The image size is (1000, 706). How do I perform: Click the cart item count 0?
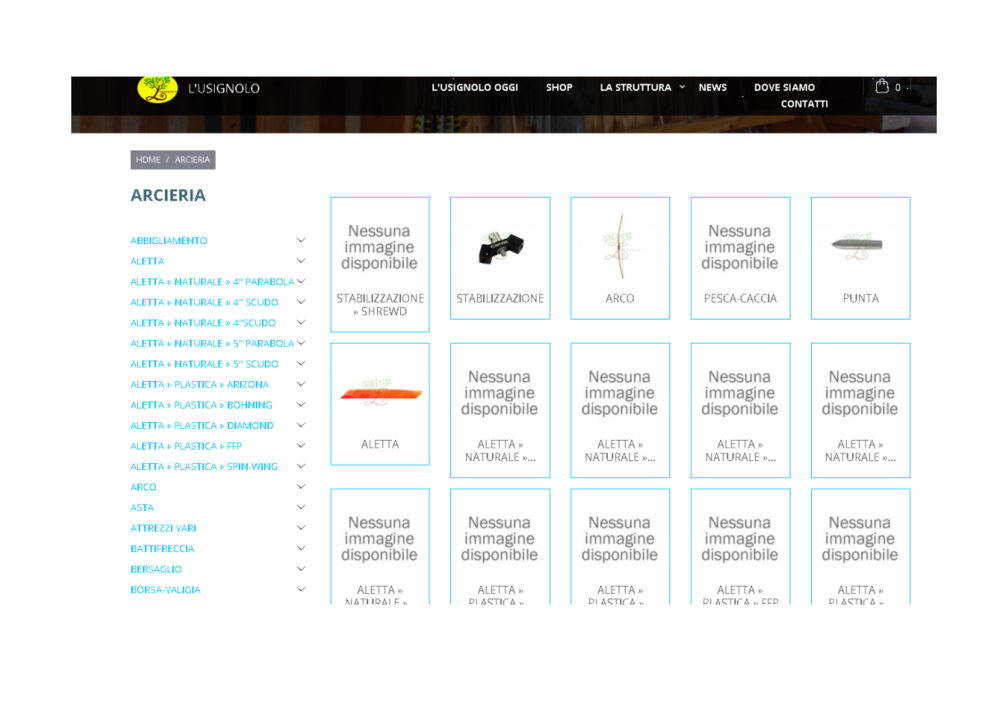[x=897, y=87]
